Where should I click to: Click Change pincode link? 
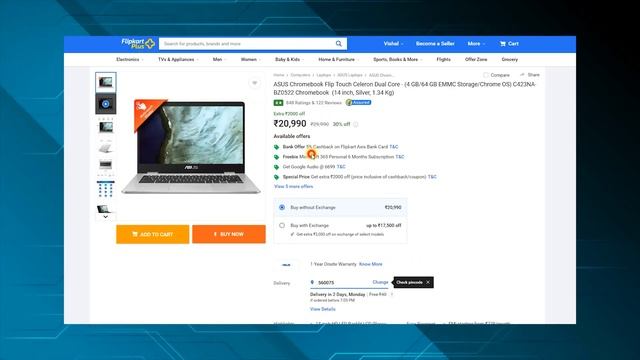pyautogui.click(x=380, y=282)
